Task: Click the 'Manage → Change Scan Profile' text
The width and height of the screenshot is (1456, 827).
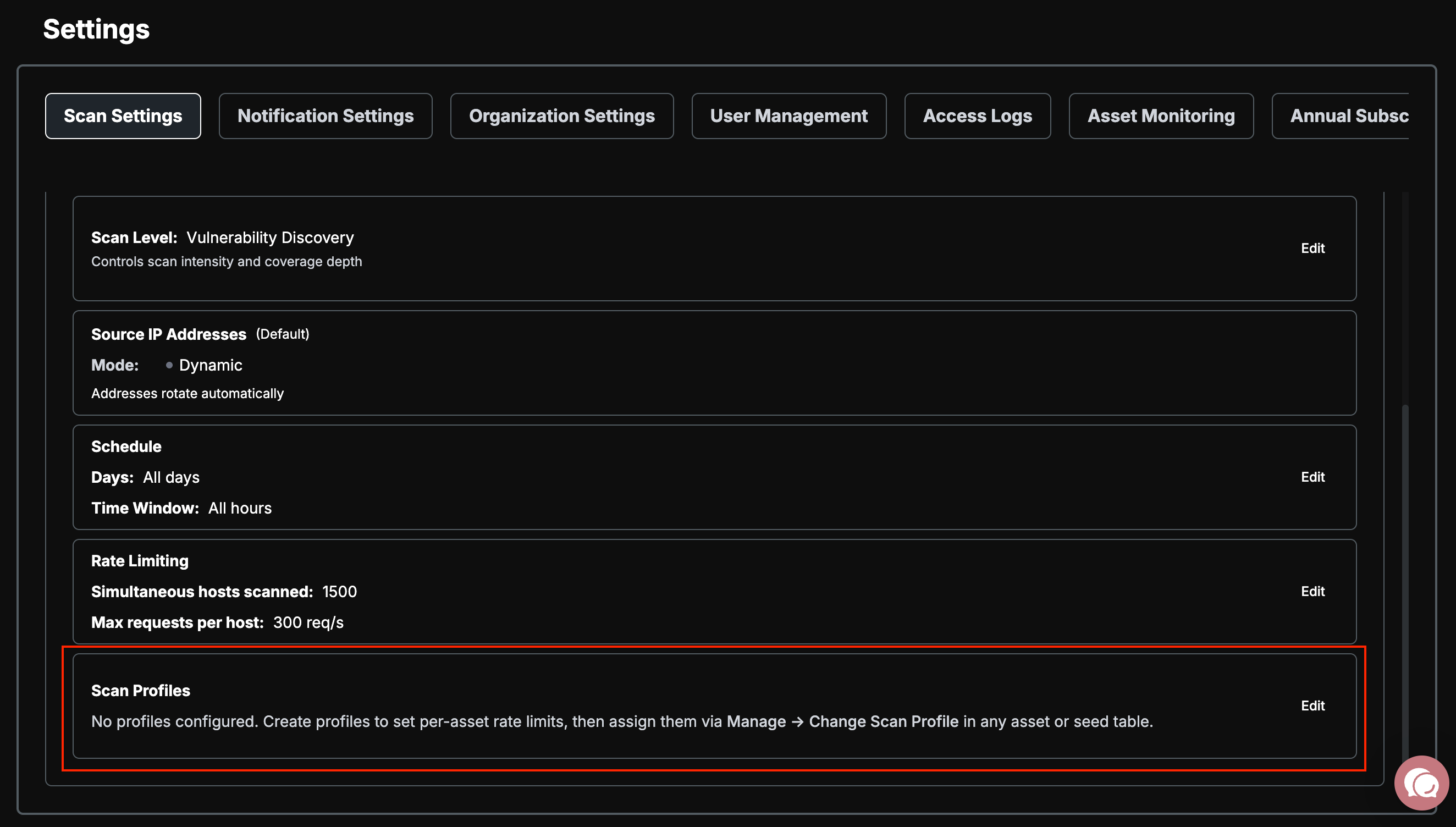Action: tap(842, 721)
